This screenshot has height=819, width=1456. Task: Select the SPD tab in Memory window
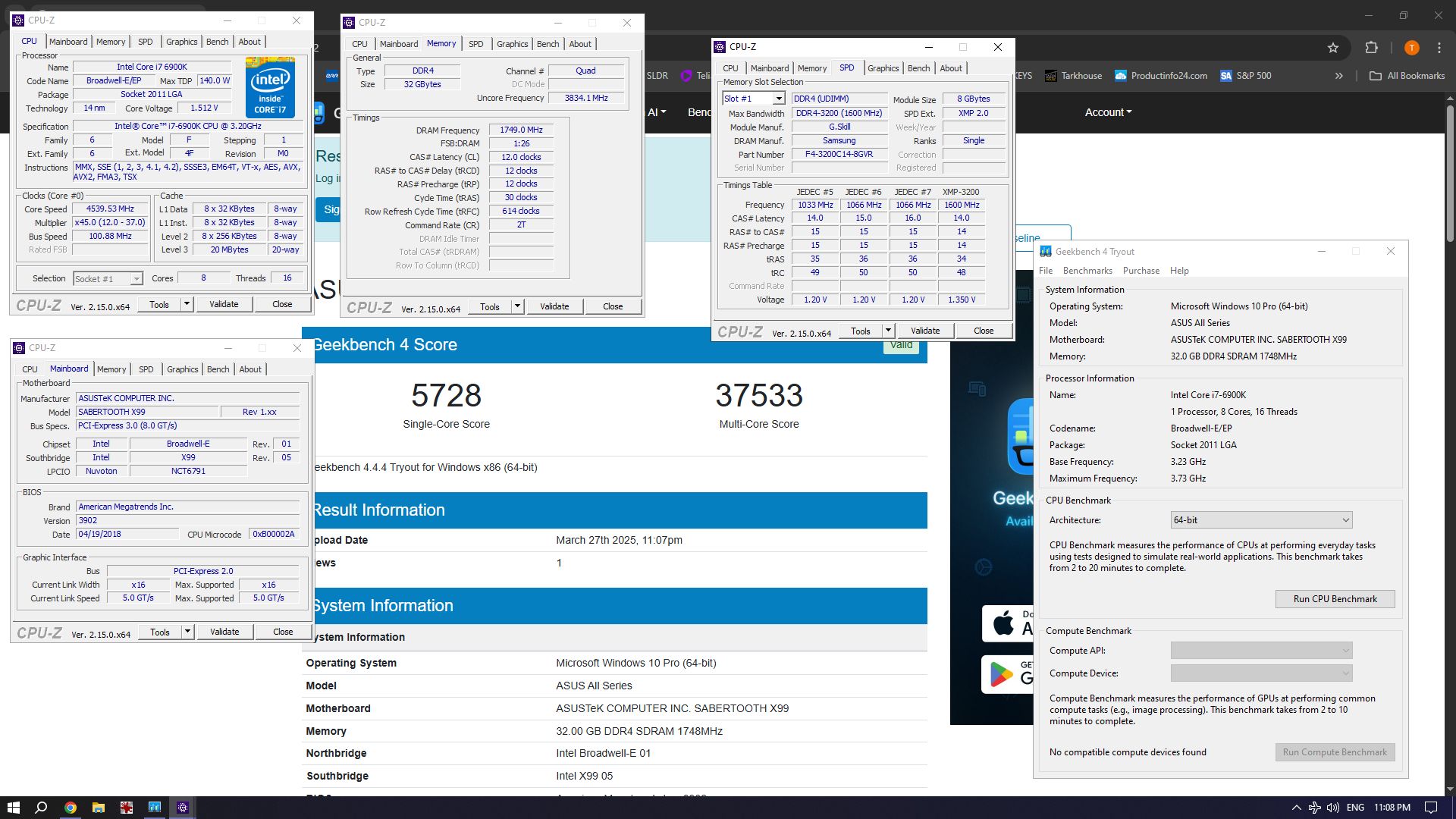(x=475, y=44)
